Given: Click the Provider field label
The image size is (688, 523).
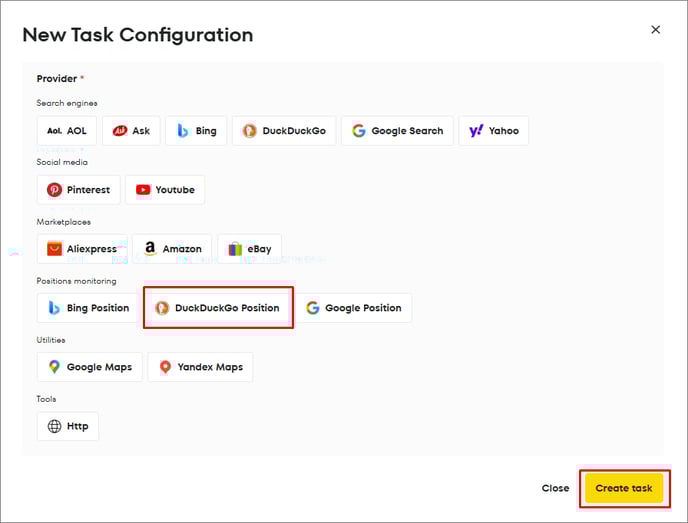Looking at the screenshot, I should pos(57,79).
